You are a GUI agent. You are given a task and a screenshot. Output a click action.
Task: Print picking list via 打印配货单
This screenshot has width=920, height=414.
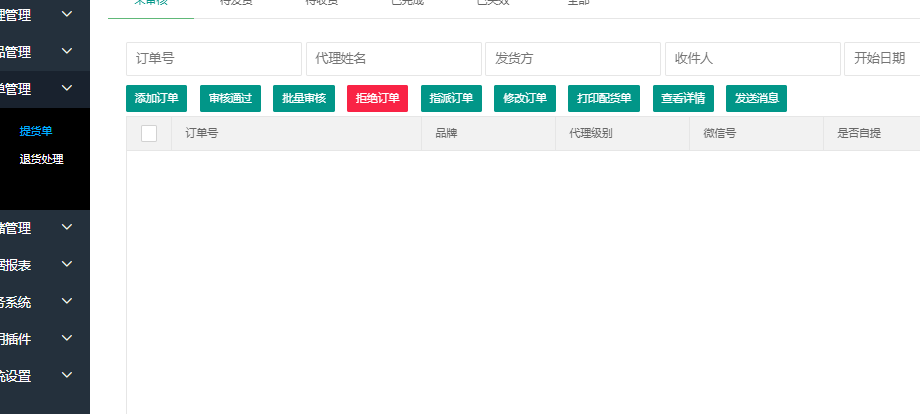pos(604,98)
